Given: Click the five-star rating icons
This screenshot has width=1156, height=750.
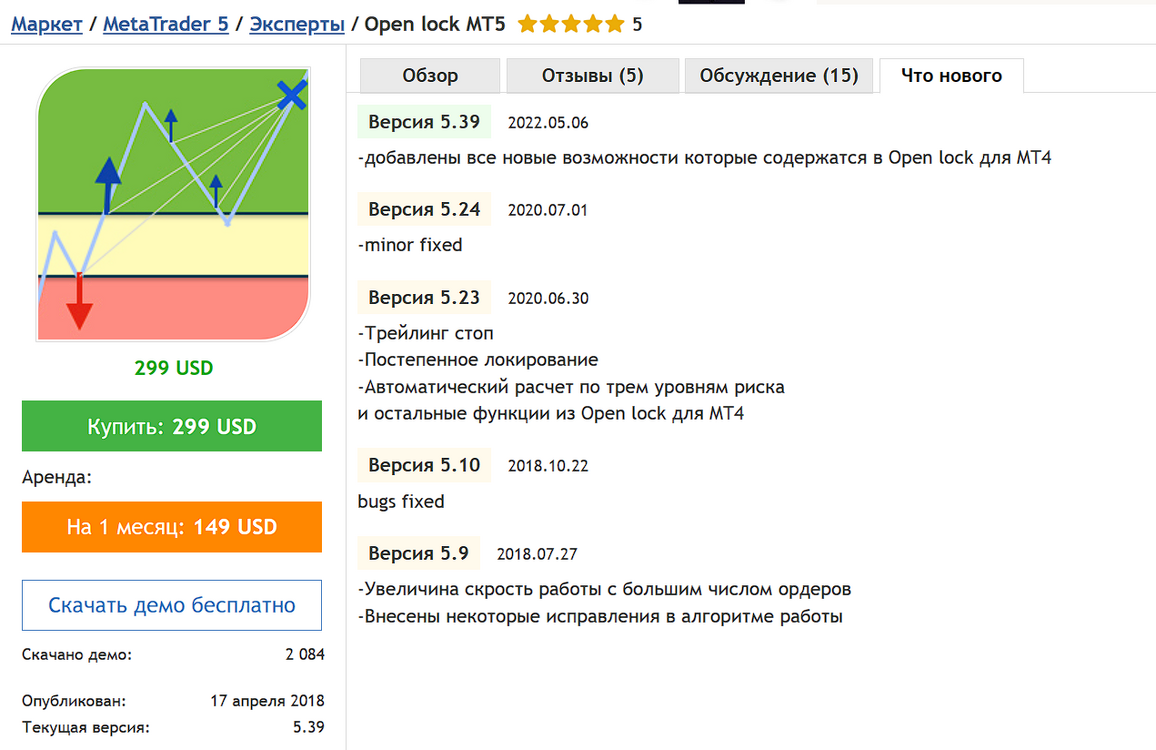Looking at the screenshot, I should click(x=571, y=25).
